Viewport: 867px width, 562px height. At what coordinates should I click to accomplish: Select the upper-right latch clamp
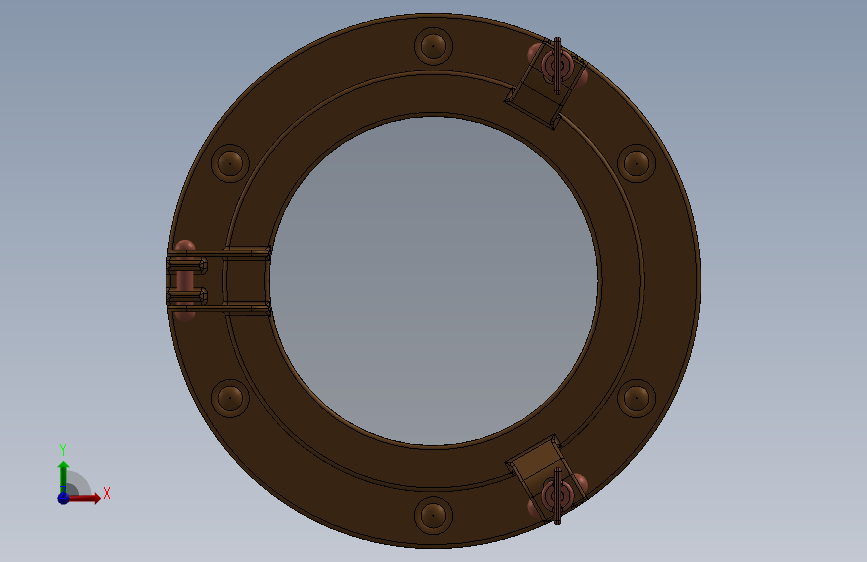547,83
